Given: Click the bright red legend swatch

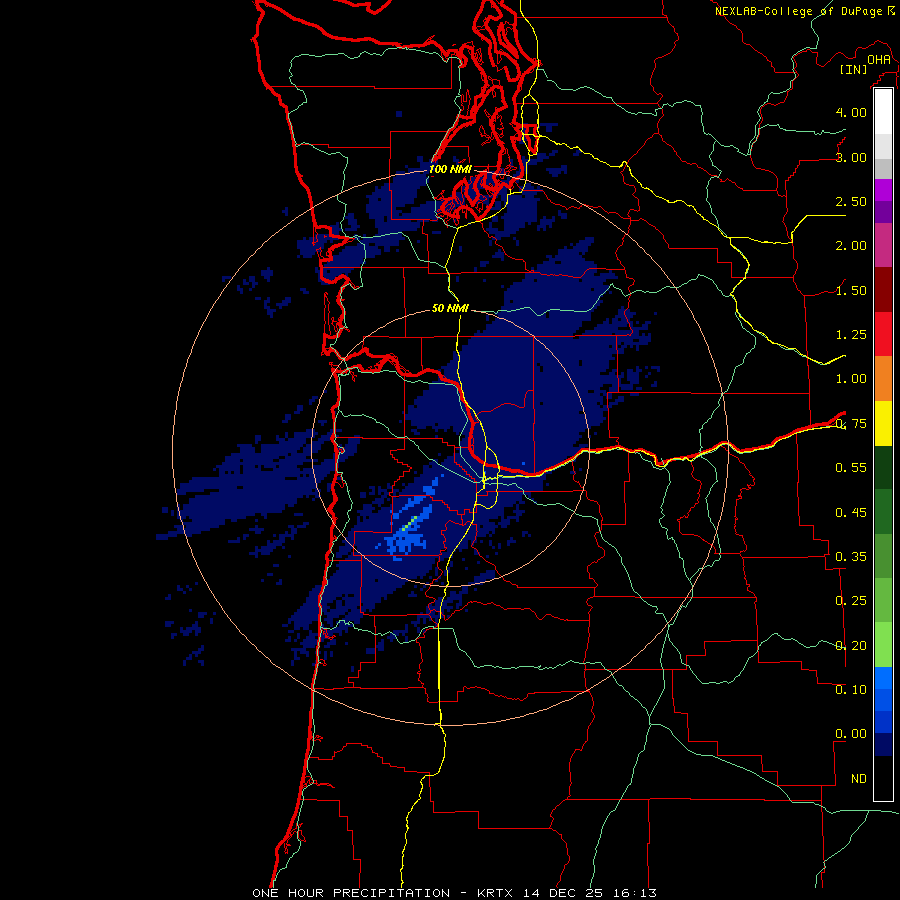Looking at the screenshot, I should (883, 334).
